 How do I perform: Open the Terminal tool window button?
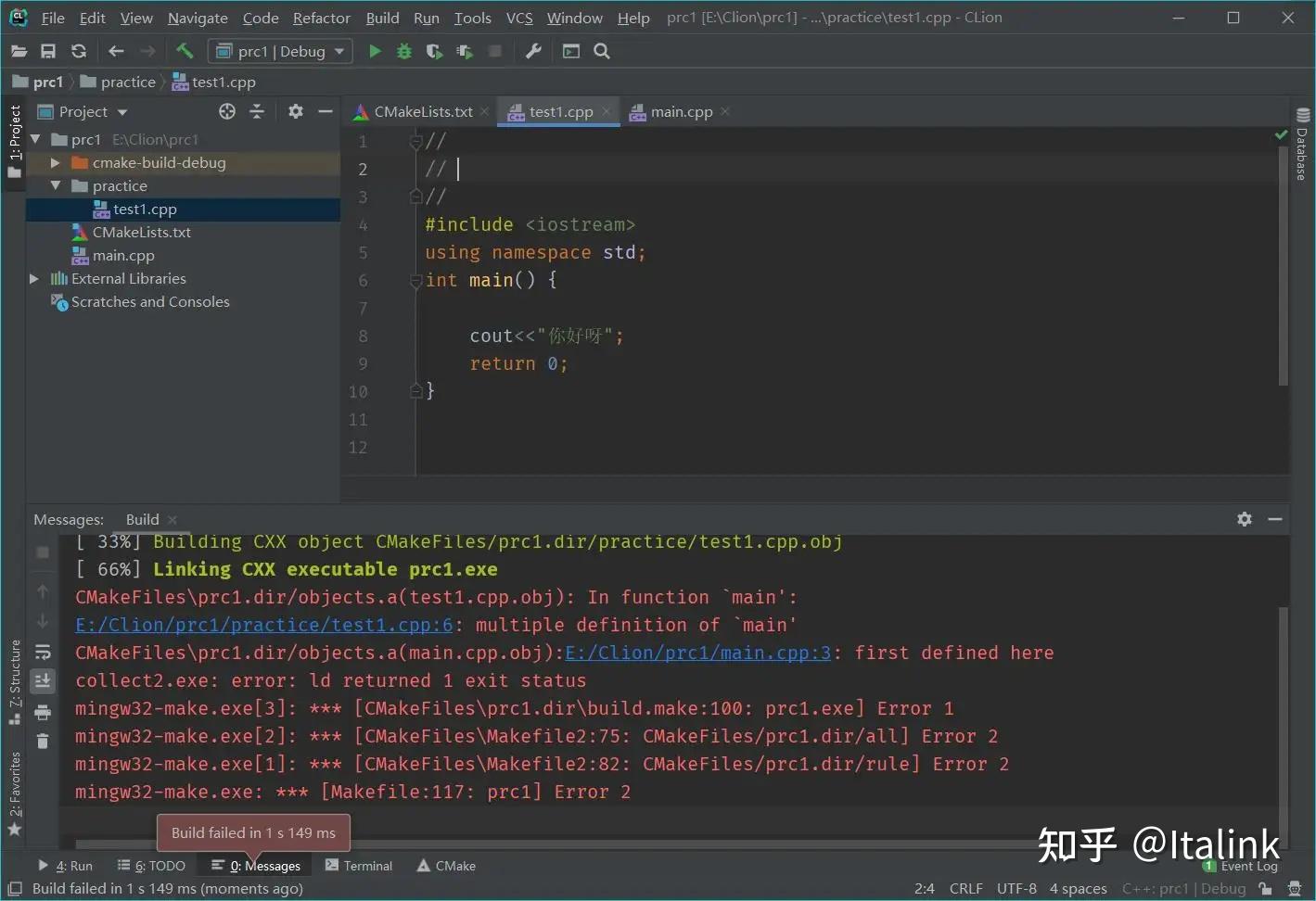click(359, 866)
